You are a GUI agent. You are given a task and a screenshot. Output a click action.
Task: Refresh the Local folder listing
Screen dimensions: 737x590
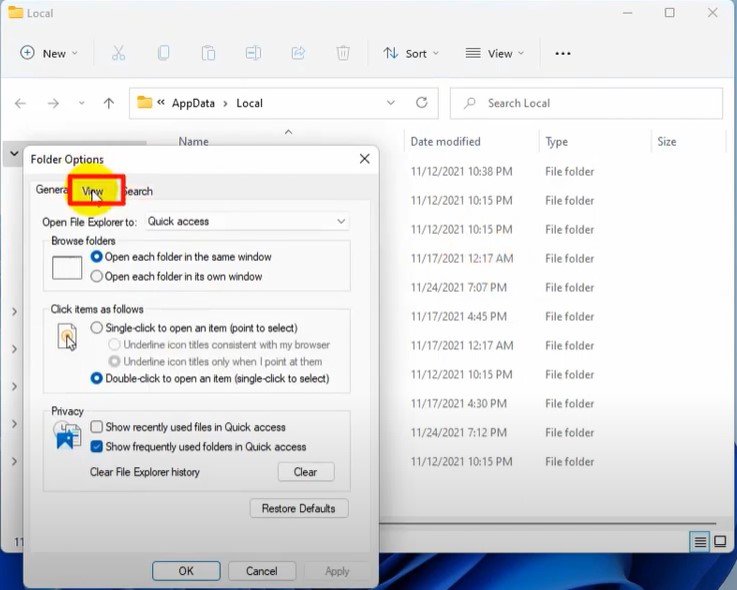[x=422, y=102]
